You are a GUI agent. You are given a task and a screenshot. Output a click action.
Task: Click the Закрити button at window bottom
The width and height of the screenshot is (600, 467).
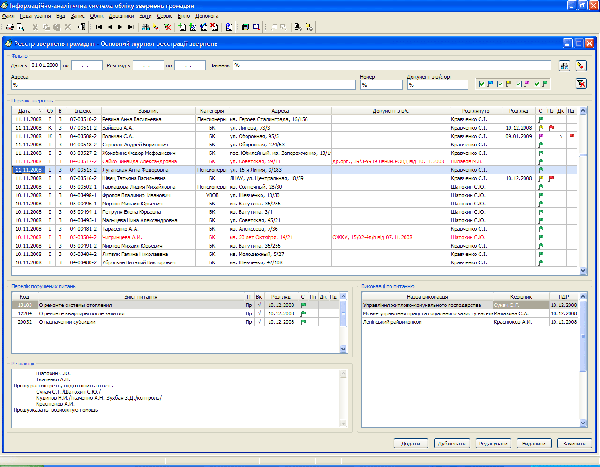(x=573, y=442)
